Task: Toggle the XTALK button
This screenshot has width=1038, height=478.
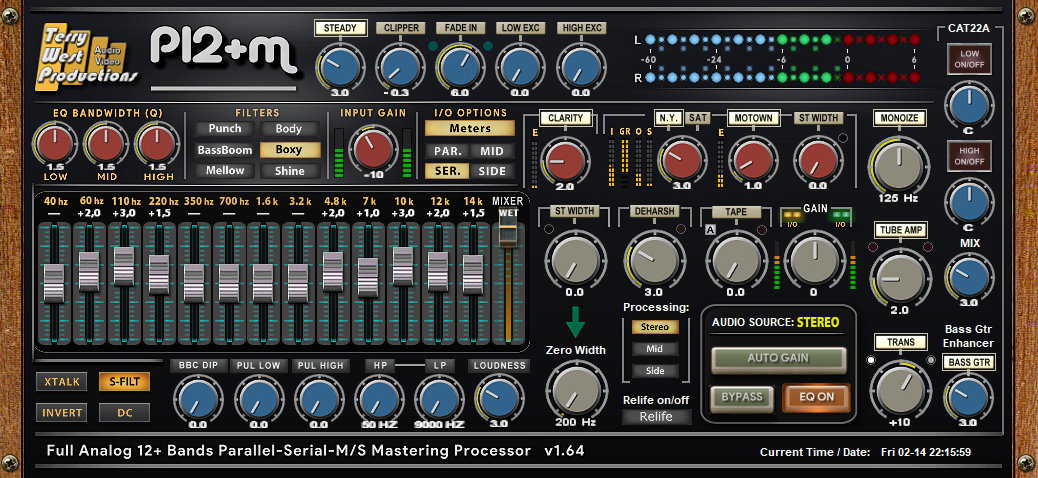Action: point(62,382)
